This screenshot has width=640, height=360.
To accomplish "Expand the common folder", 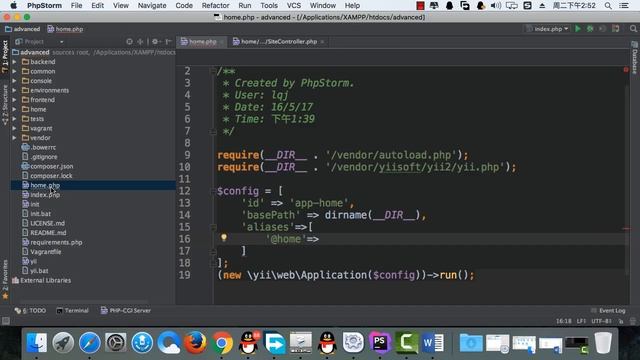I will (14, 71).
